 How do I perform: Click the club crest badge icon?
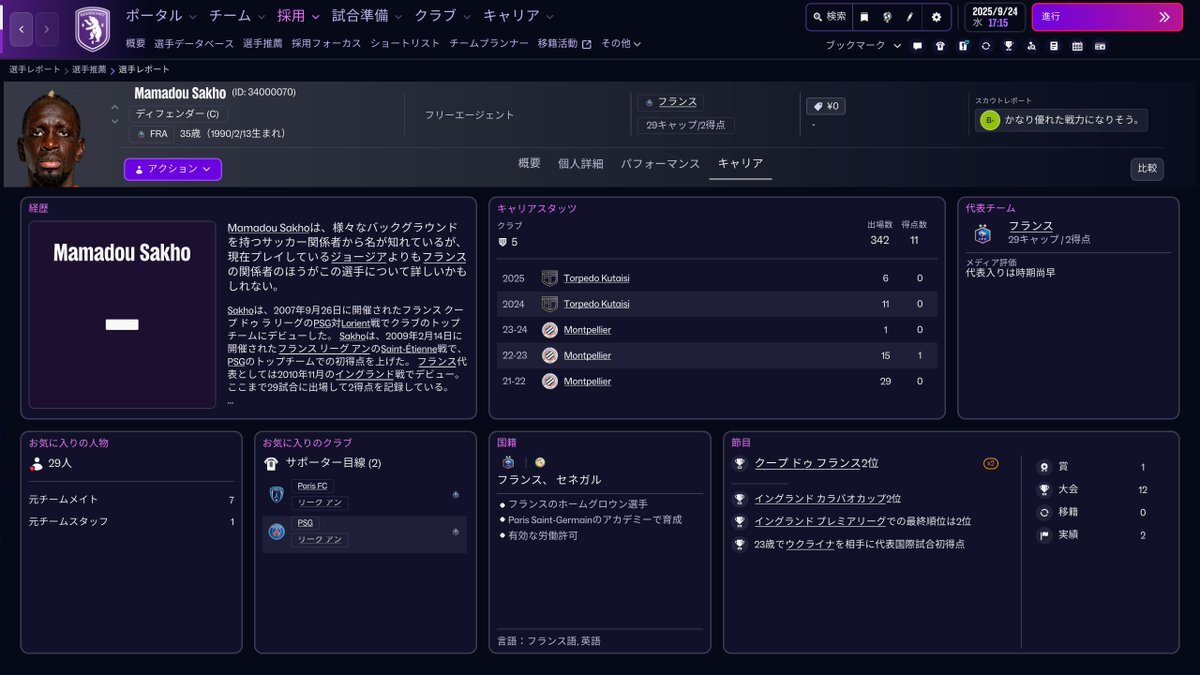(x=92, y=29)
